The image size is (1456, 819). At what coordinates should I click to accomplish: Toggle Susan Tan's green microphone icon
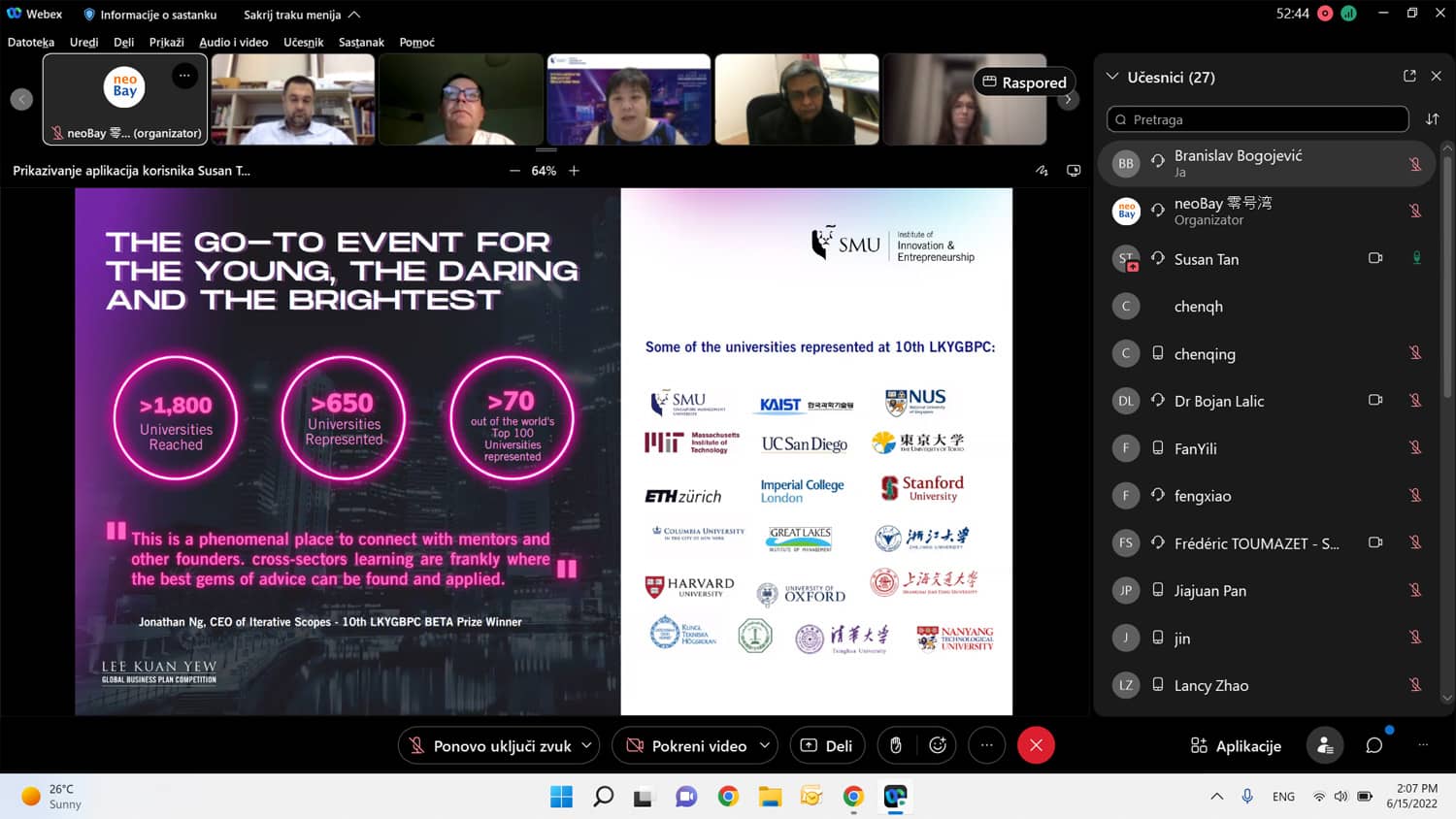pos(1416,258)
